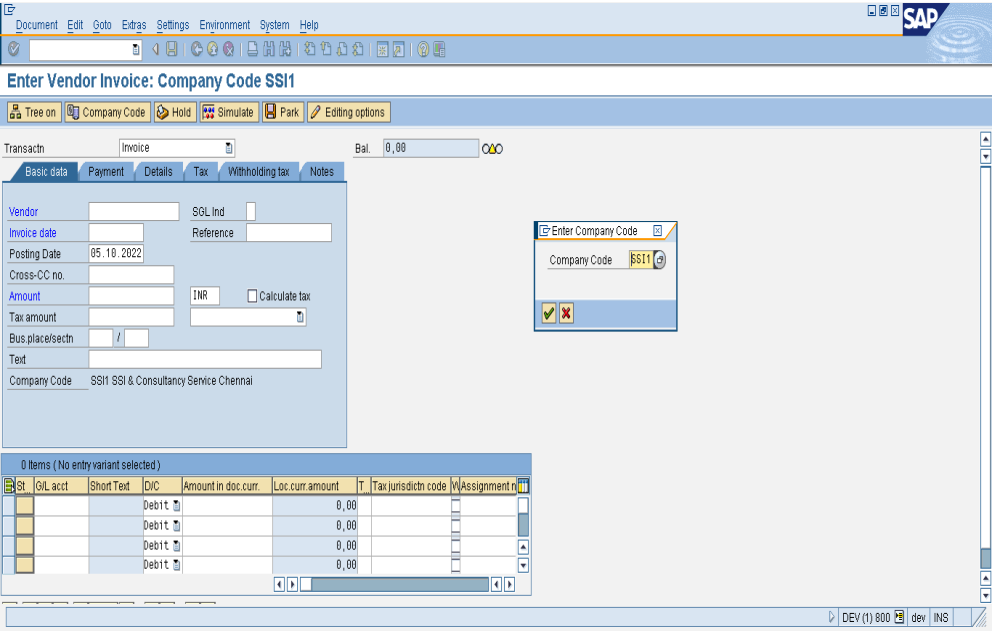992x631 pixels.
Task: Open search help for Company Code field
Action: [660, 260]
